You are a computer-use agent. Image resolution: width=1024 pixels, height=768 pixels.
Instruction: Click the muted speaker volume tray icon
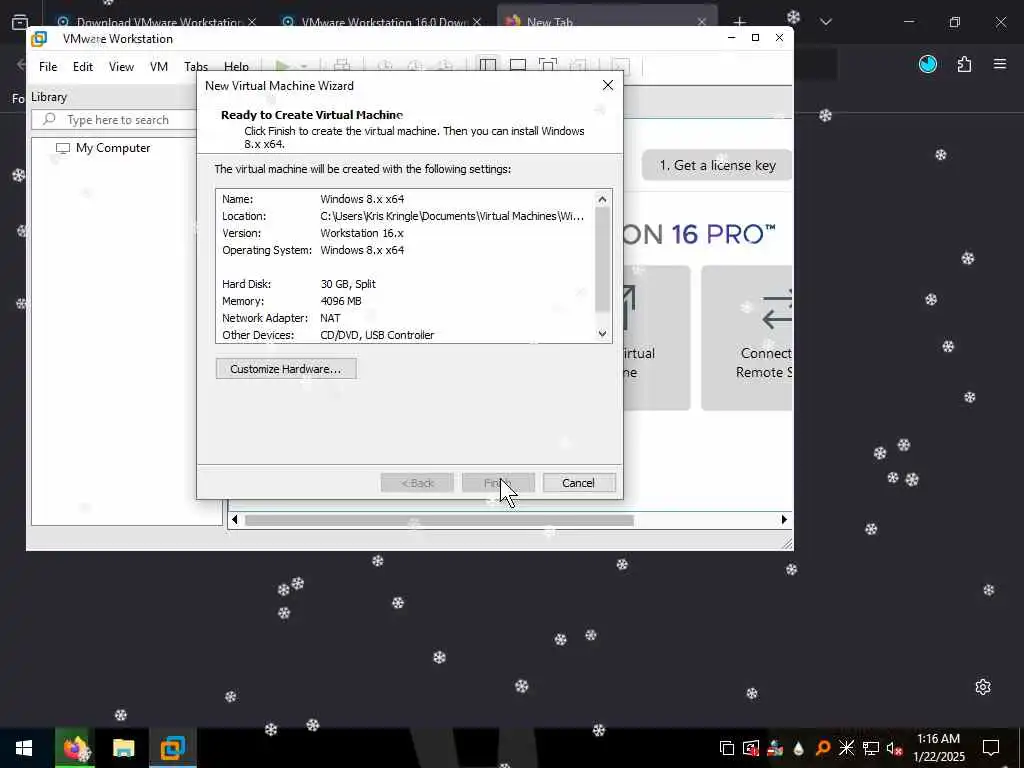[894, 748]
